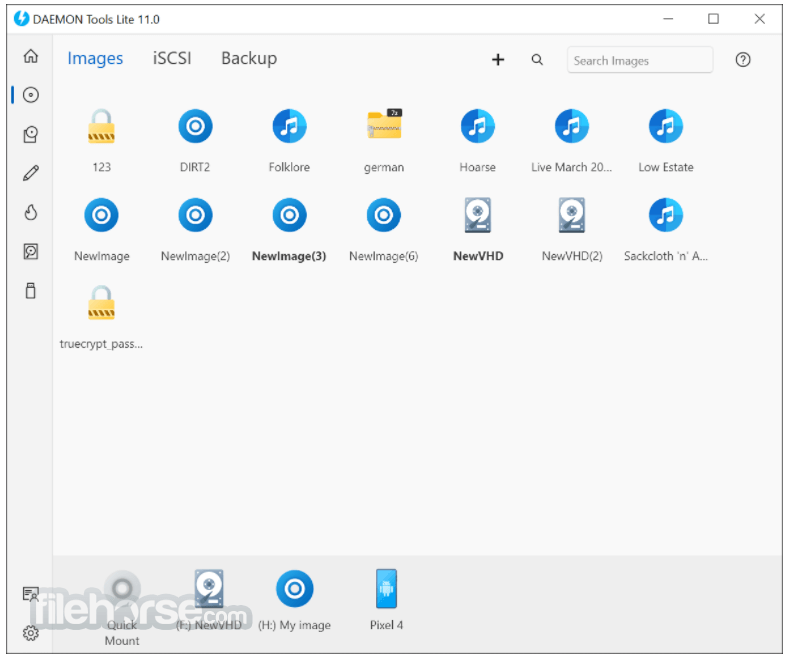Open the virtual drives icon in sidebar

coord(31,134)
